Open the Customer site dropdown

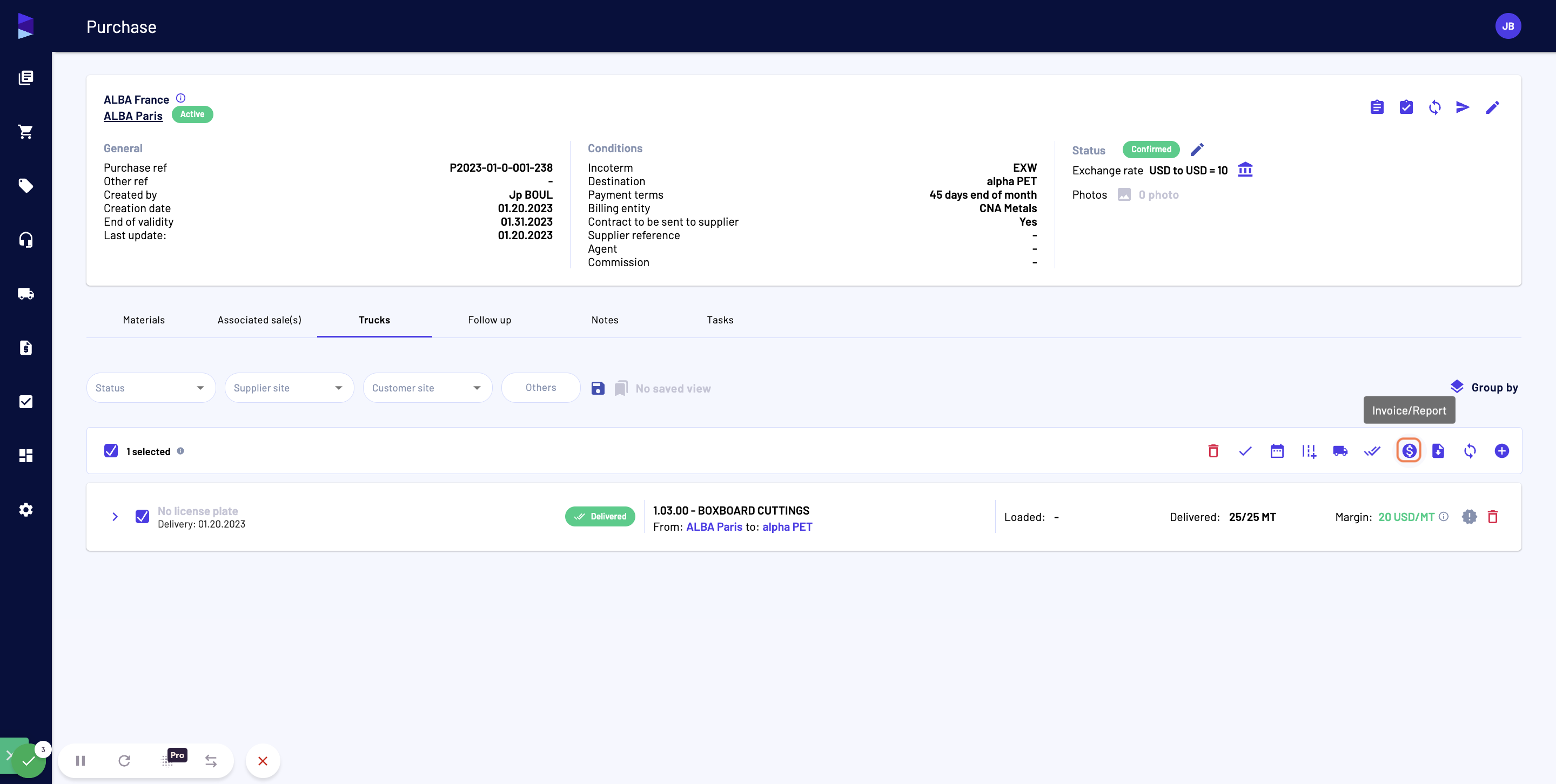point(427,388)
